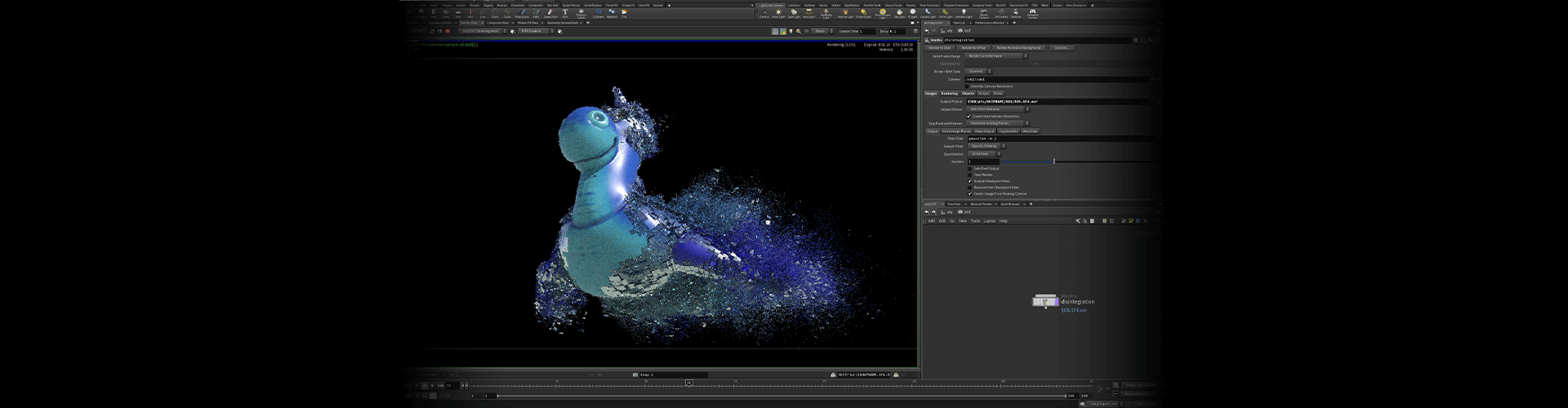
Task: Open the render node path dropdown in Render View
Action: pos(482,31)
